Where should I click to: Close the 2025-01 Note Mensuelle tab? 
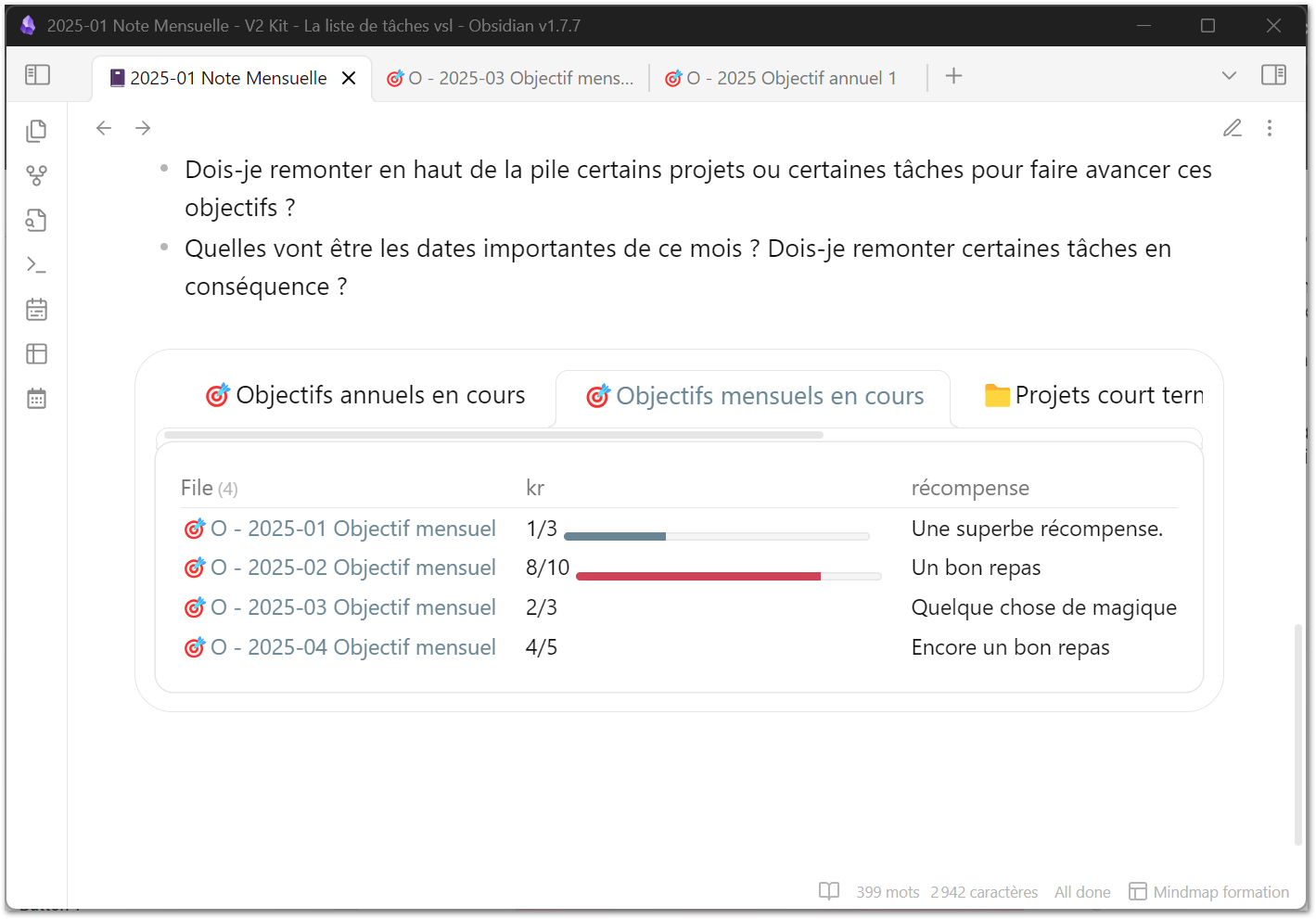[349, 79]
